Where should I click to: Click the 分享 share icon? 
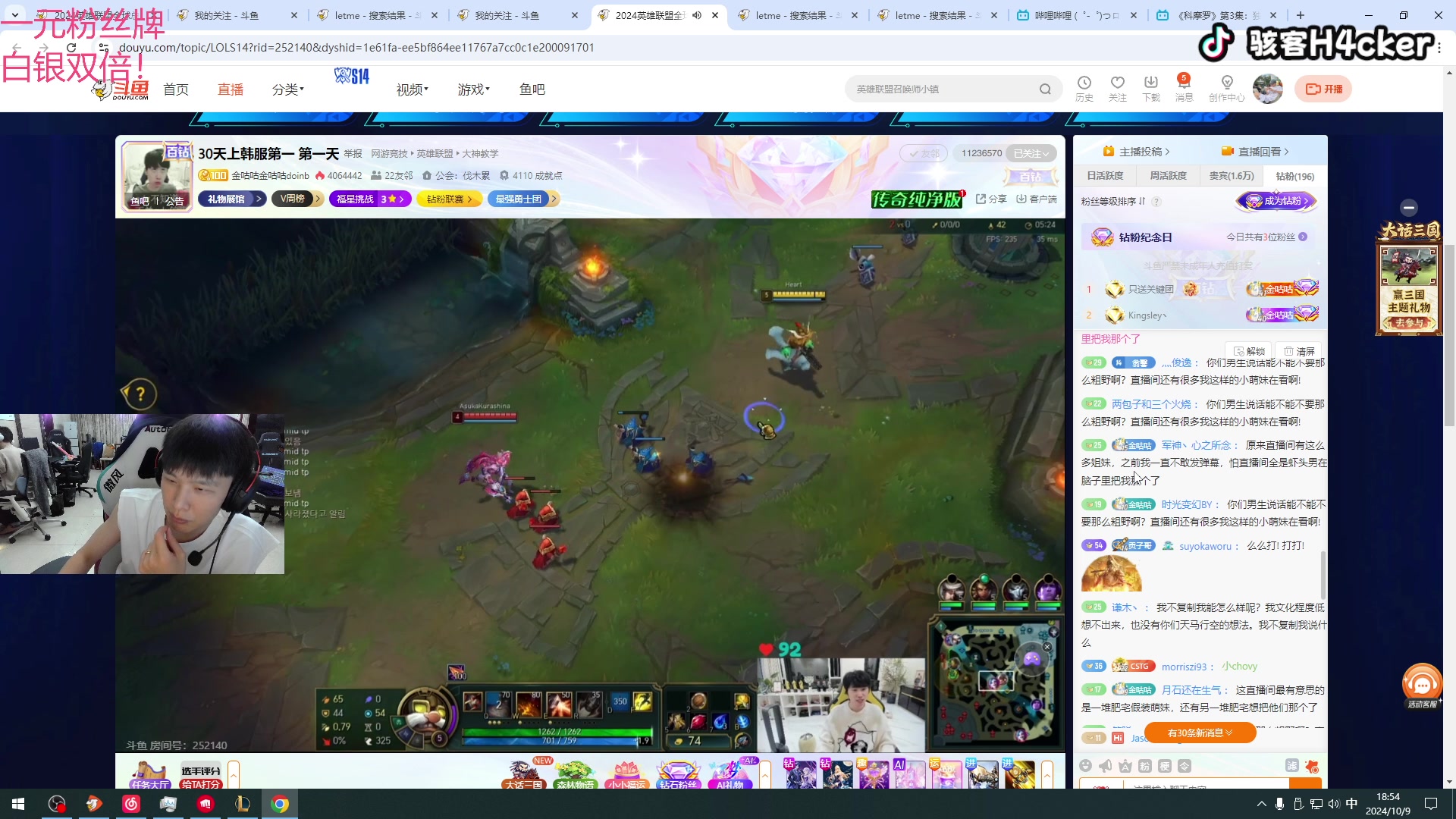(992, 199)
